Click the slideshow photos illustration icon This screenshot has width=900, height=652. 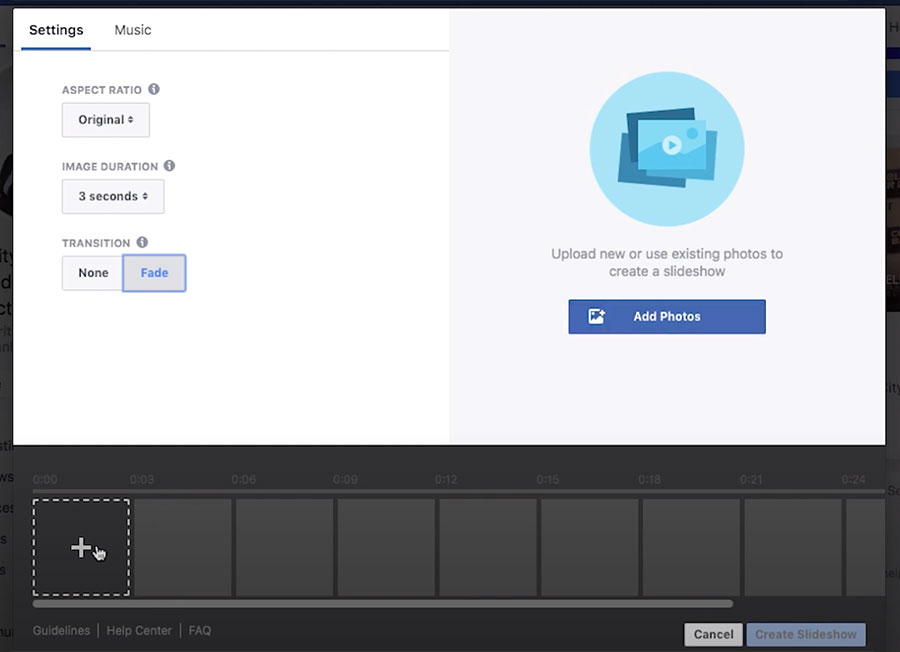pyautogui.click(x=667, y=148)
